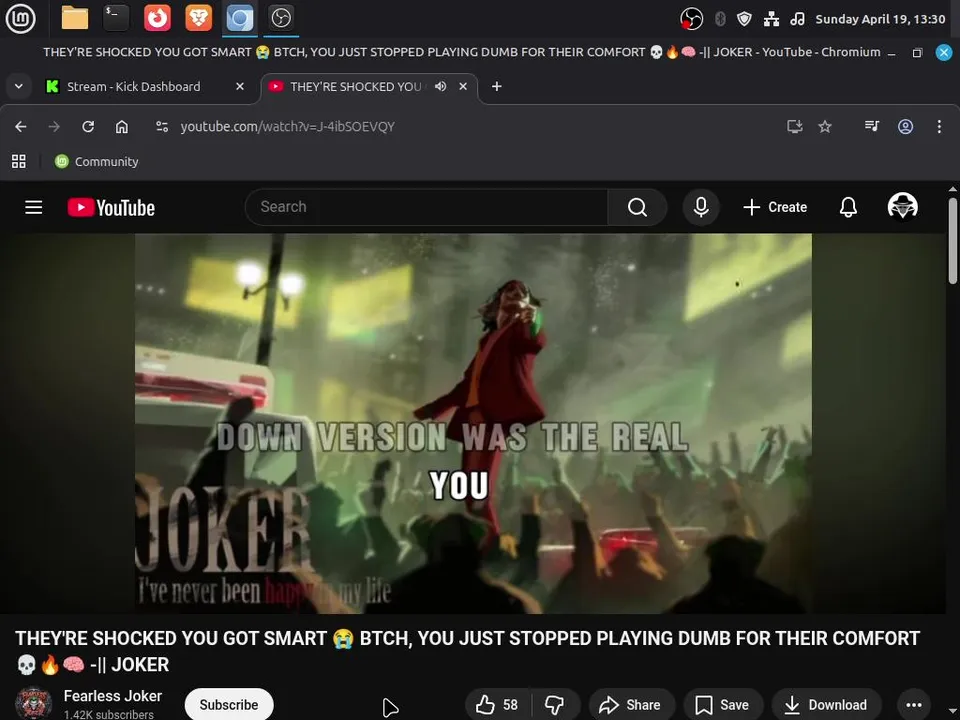Search with voice microphone button

pyautogui.click(x=701, y=207)
